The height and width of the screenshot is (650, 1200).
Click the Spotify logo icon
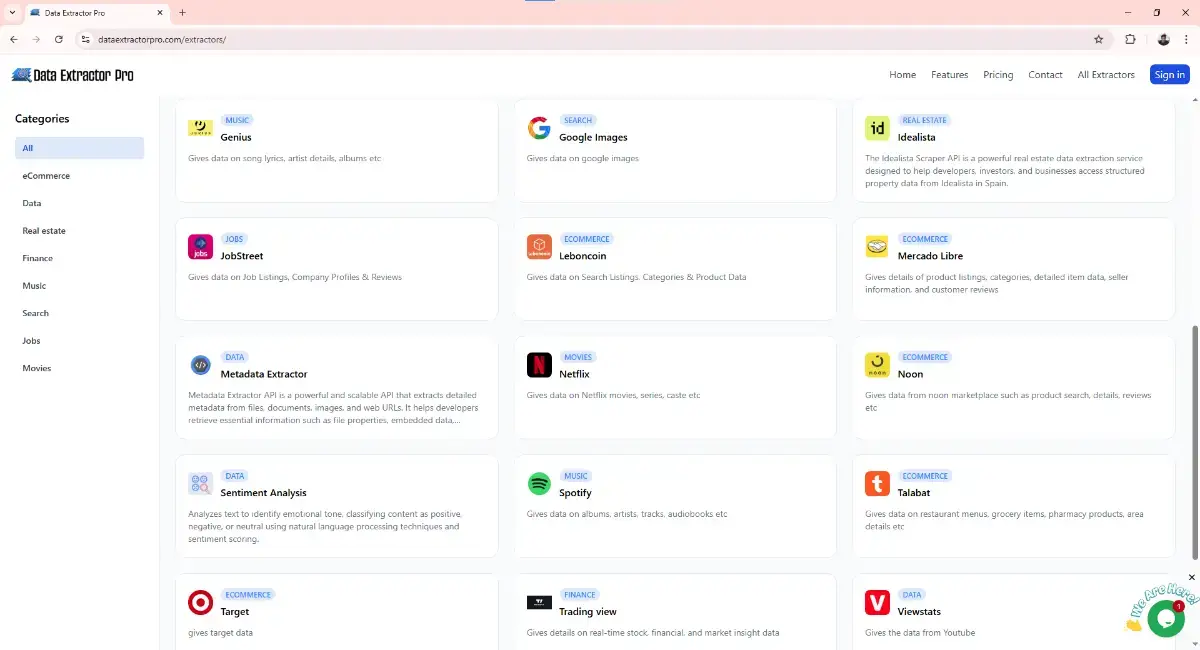[539, 484]
